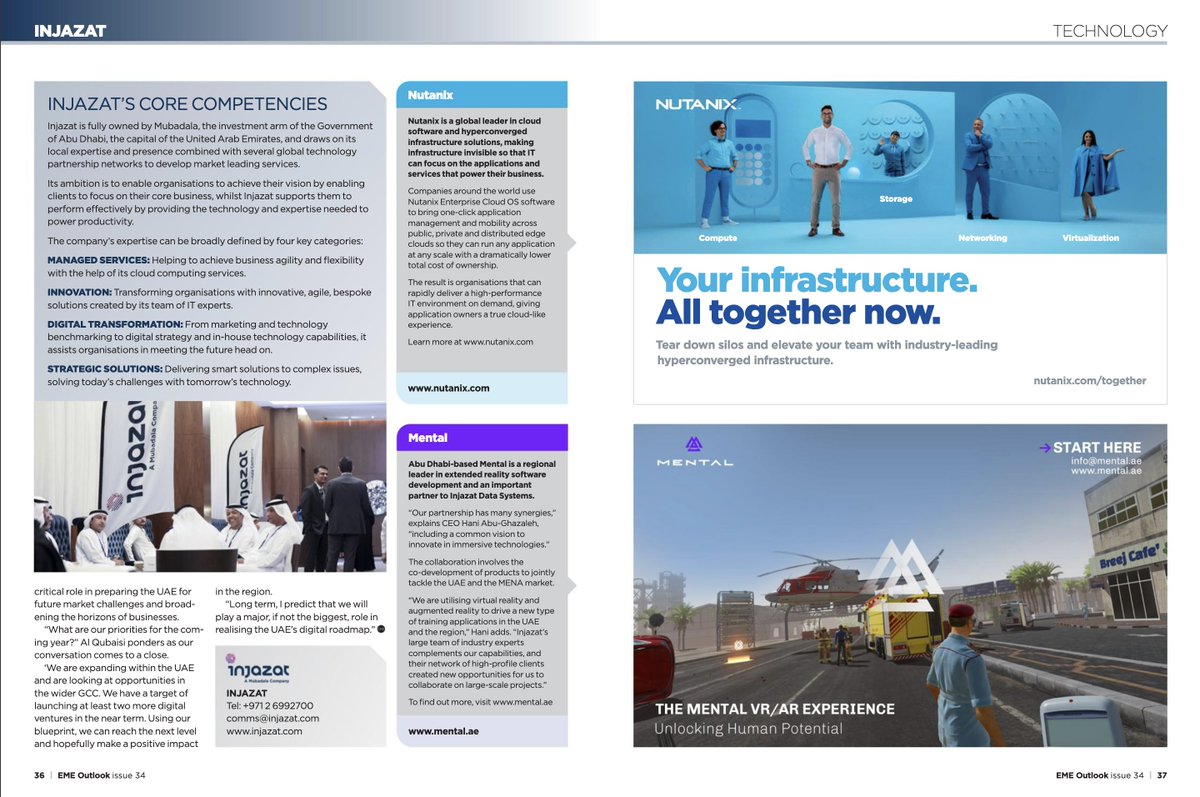Click the purple Mental section header
1200x797 pixels.
point(482,438)
